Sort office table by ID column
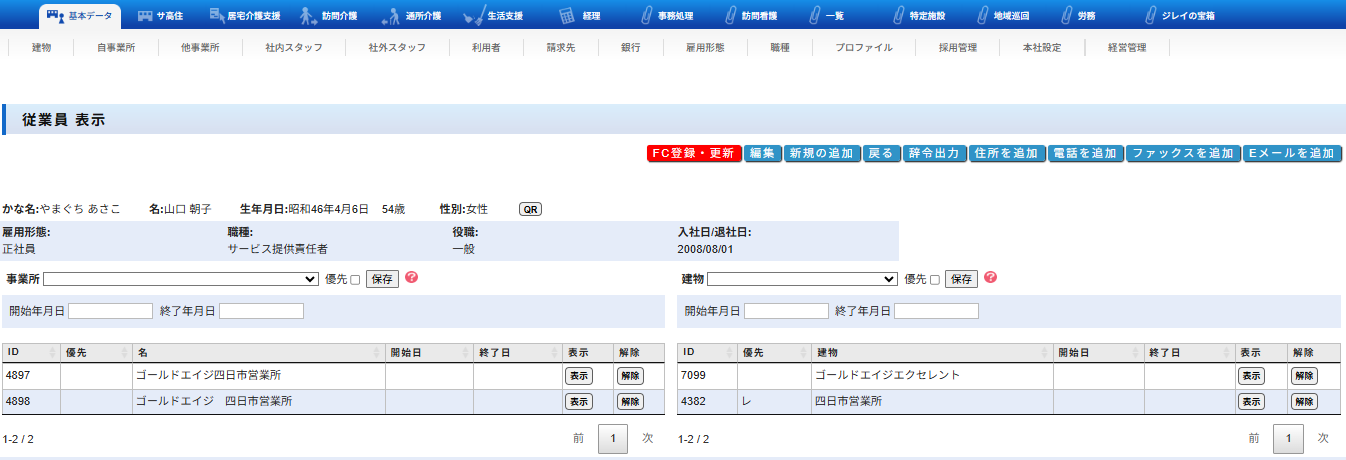This screenshot has height=460, width=1346. pos(30,353)
